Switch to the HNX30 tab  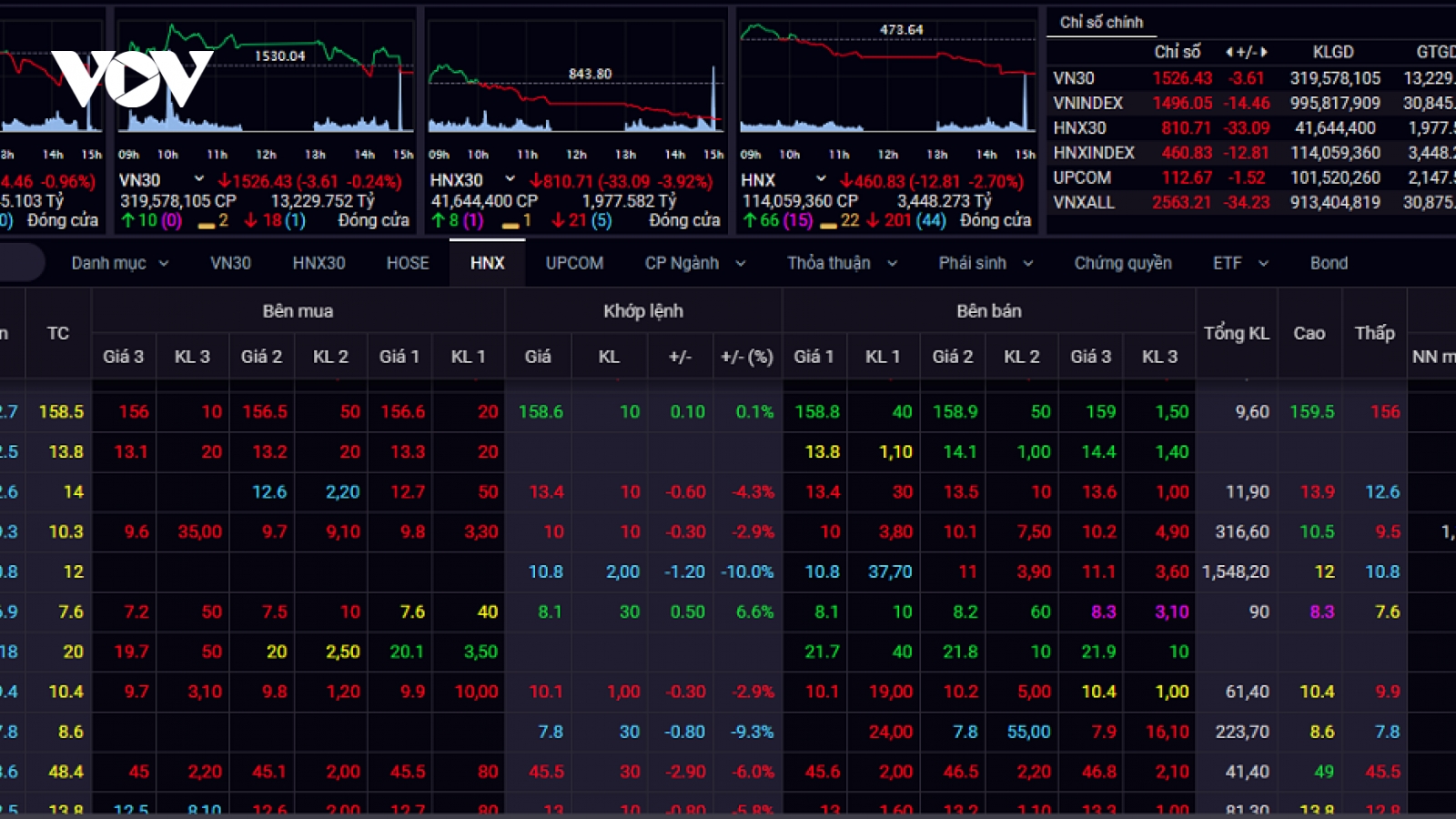click(x=318, y=263)
